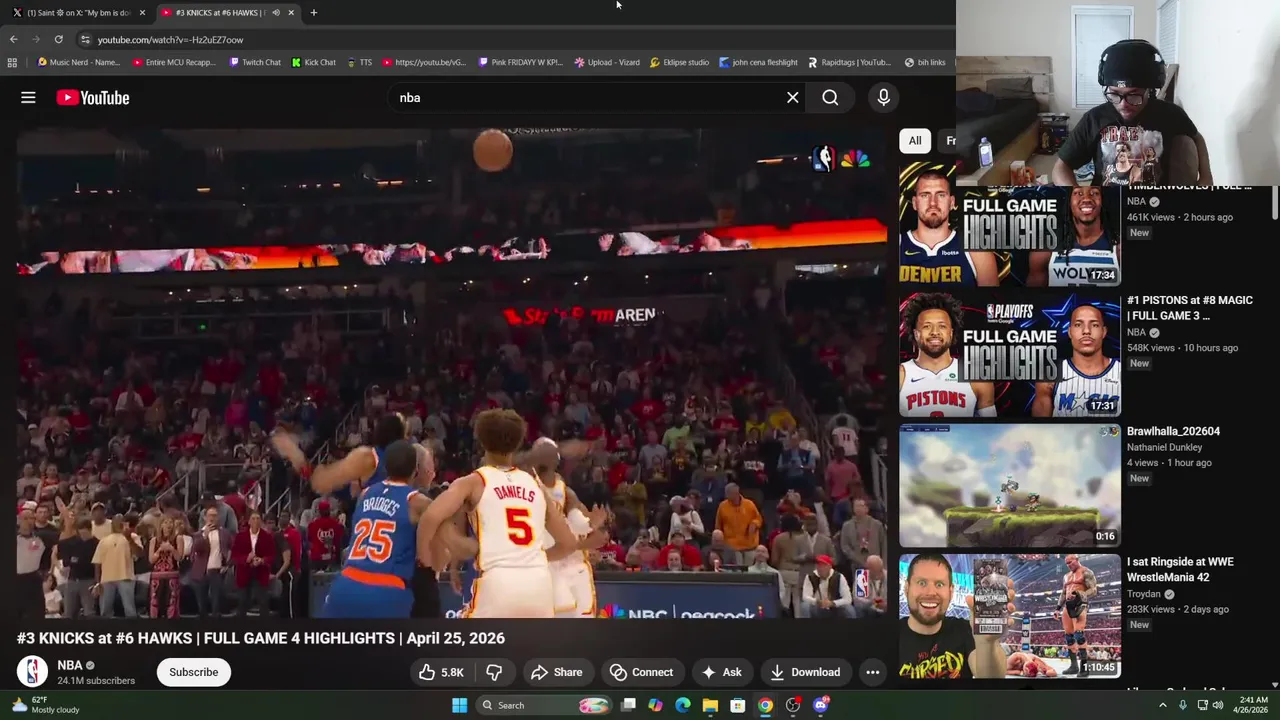Open Microsoft Store from taskbar
The image size is (1280, 720).
pyautogui.click(x=737, y=705)
